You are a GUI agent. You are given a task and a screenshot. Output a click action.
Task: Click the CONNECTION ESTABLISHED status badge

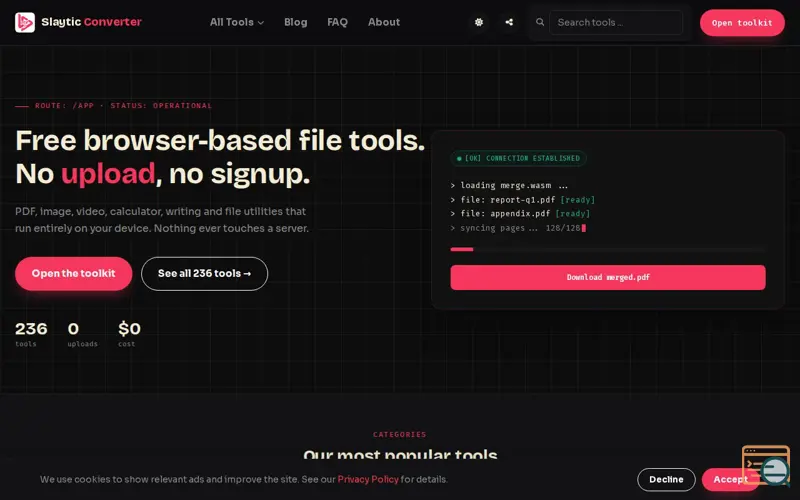[x=518, y=159]
